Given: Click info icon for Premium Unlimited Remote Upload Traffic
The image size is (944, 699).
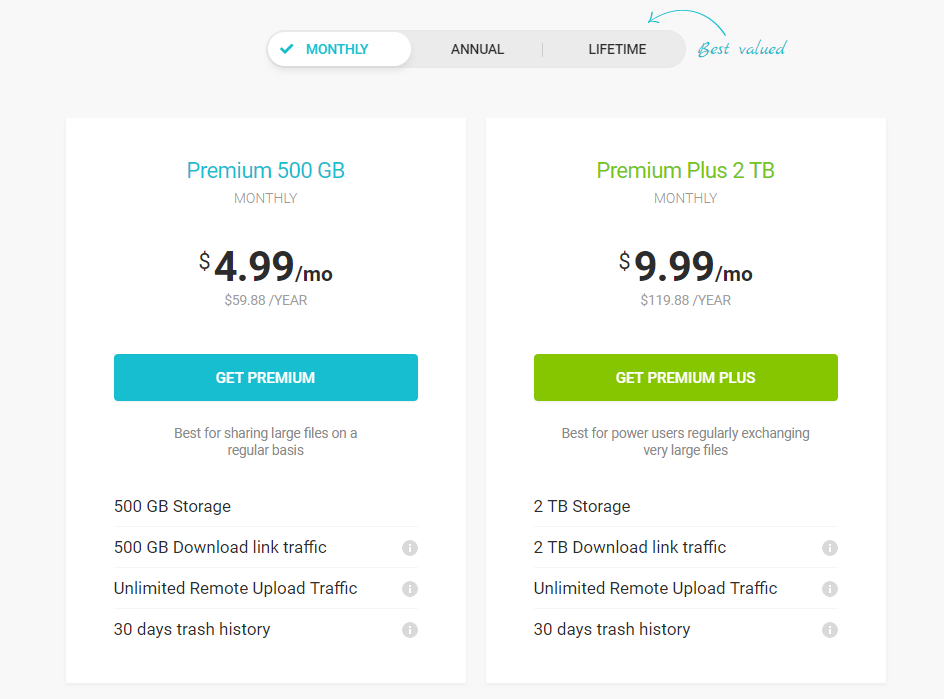Looking at the screenshot, I should [x=410, y=589].
